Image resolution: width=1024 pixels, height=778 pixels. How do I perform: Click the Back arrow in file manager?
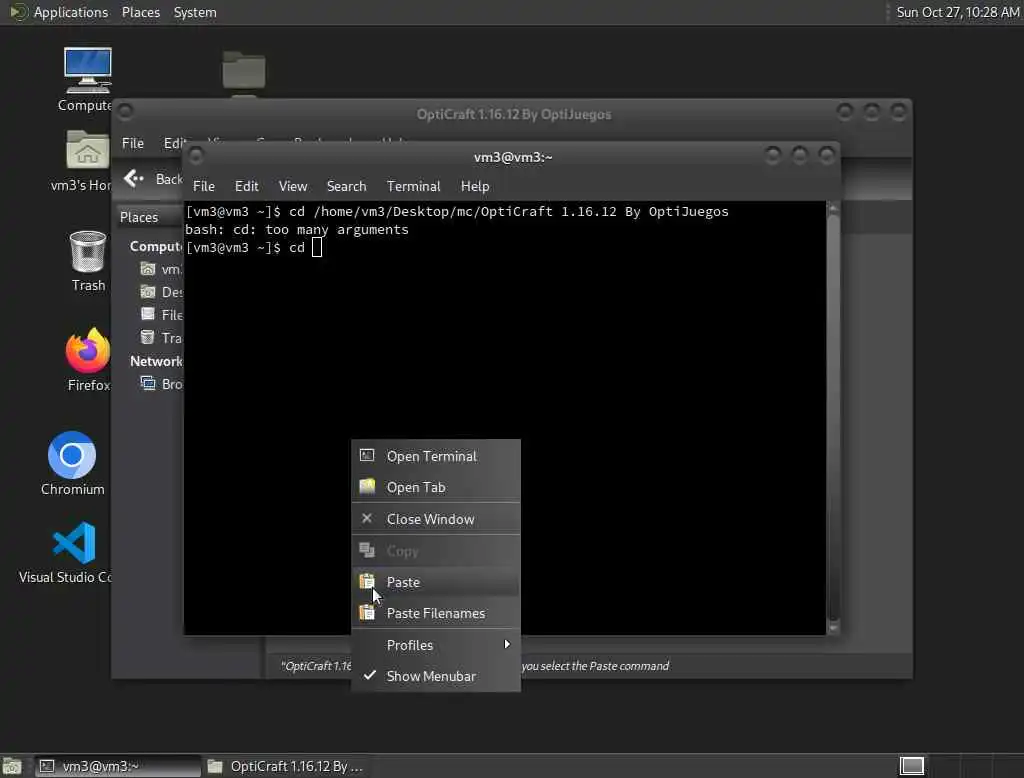(x=133, y=178)
